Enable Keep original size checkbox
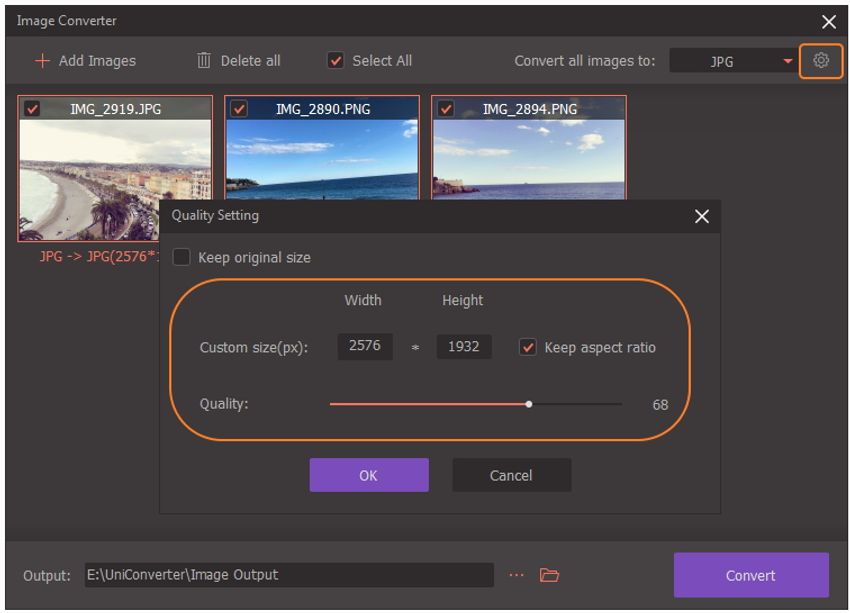Viewport: 850px width, 613px height. point(181,257)
